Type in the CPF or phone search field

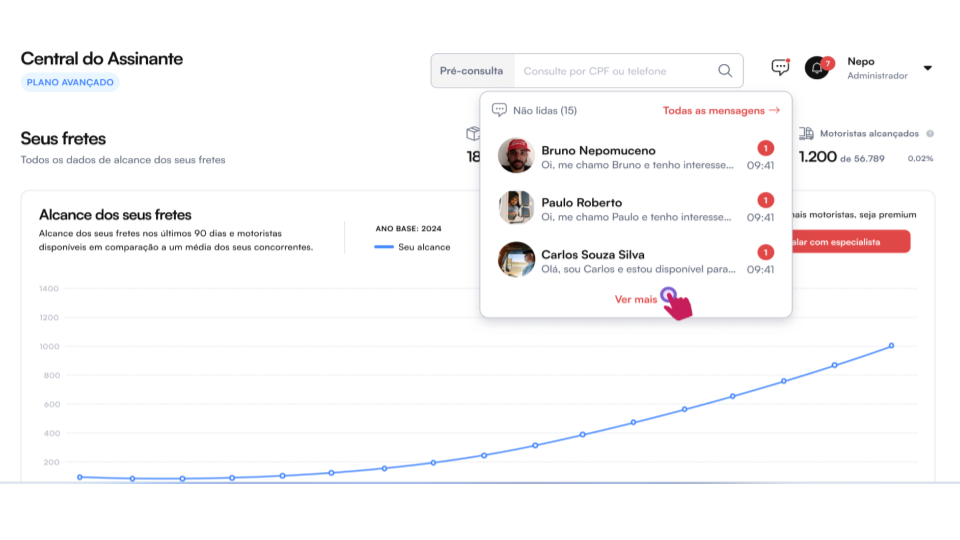(x=615, y=71)
